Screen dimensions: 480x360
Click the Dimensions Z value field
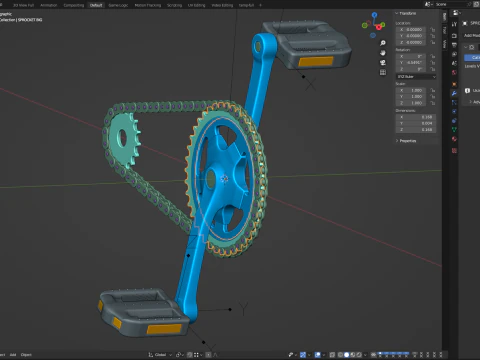pos(416,130)
